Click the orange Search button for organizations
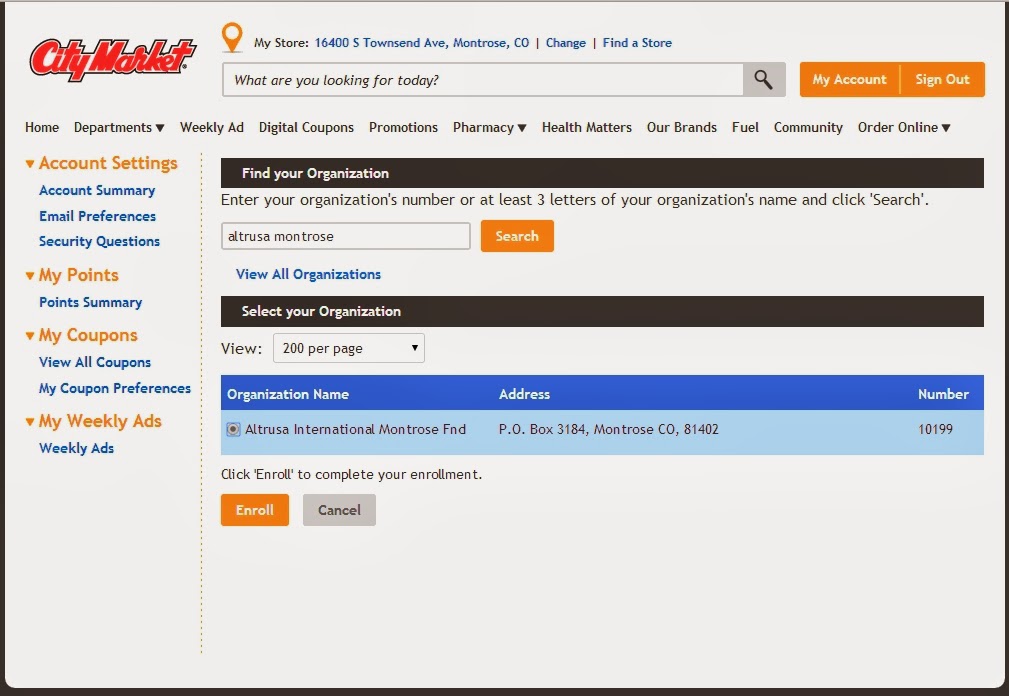The image size is (1009, 696). click(517, 236)
